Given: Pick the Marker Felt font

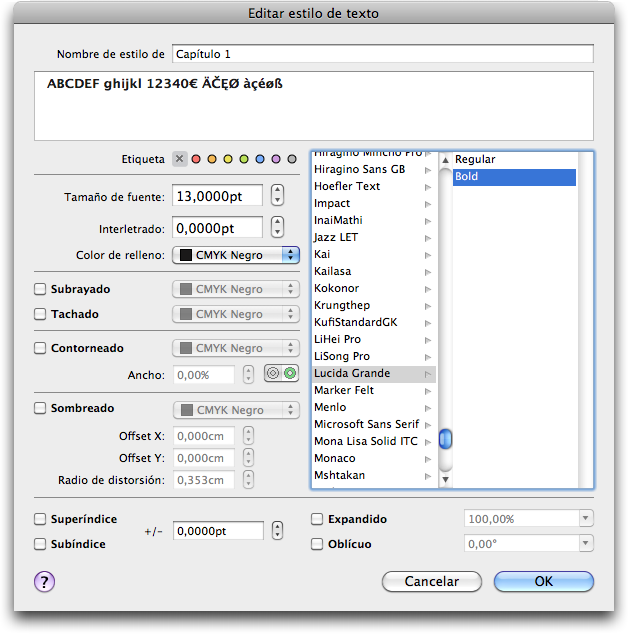Looking at the screenshot, I should pyautogui.click(x=374, y=390).
